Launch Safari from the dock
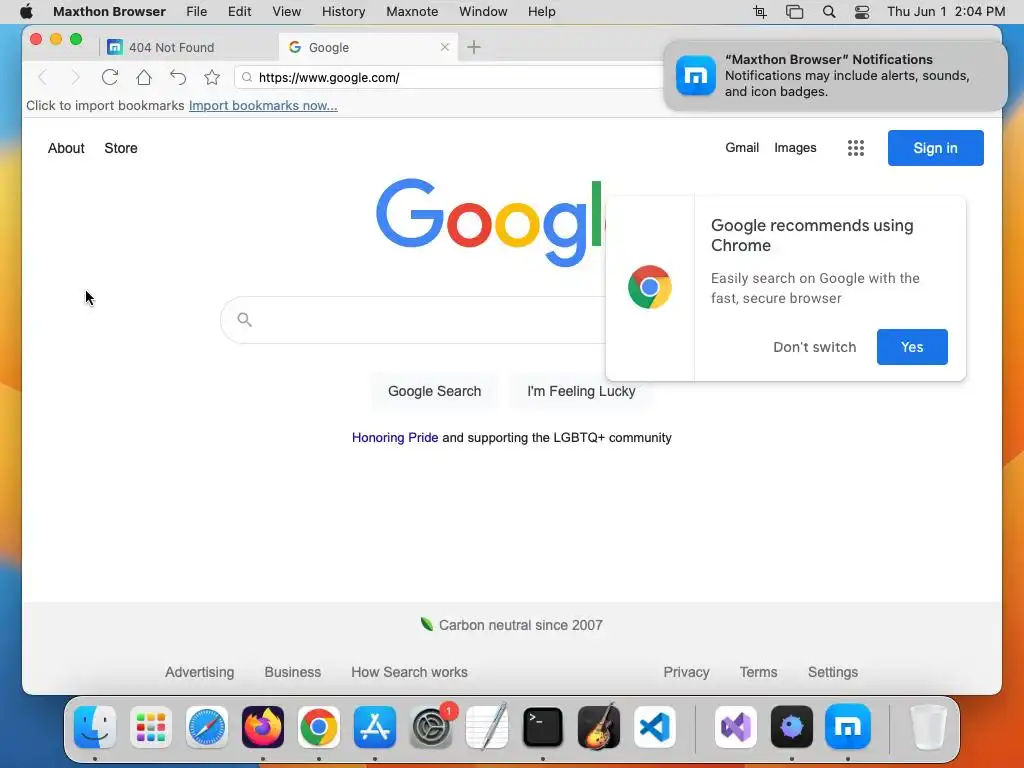This screenshot has height=768, width=1024. point(207,726)
